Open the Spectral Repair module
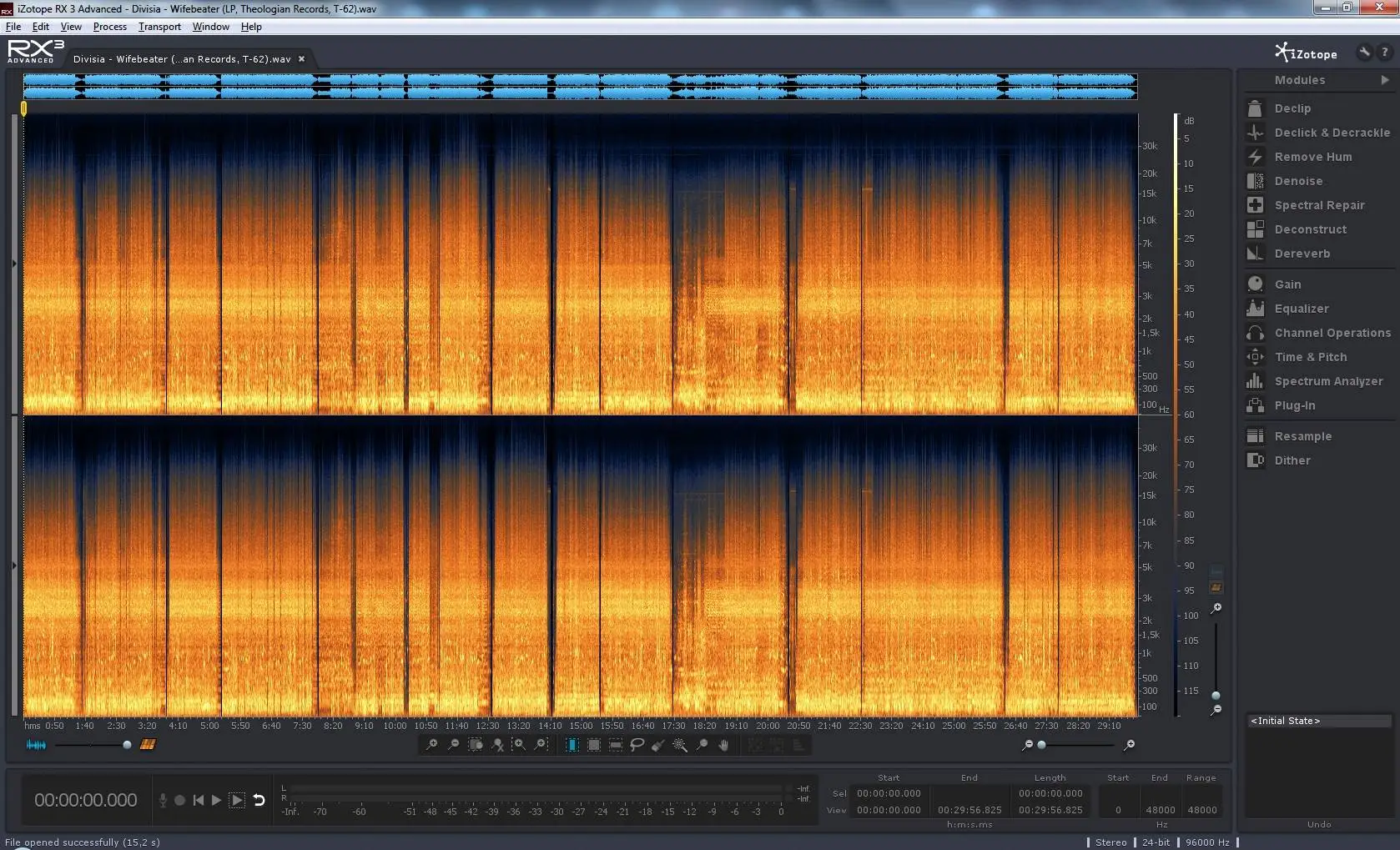Screen dimensions: 1400x850 pos(1319,205)
